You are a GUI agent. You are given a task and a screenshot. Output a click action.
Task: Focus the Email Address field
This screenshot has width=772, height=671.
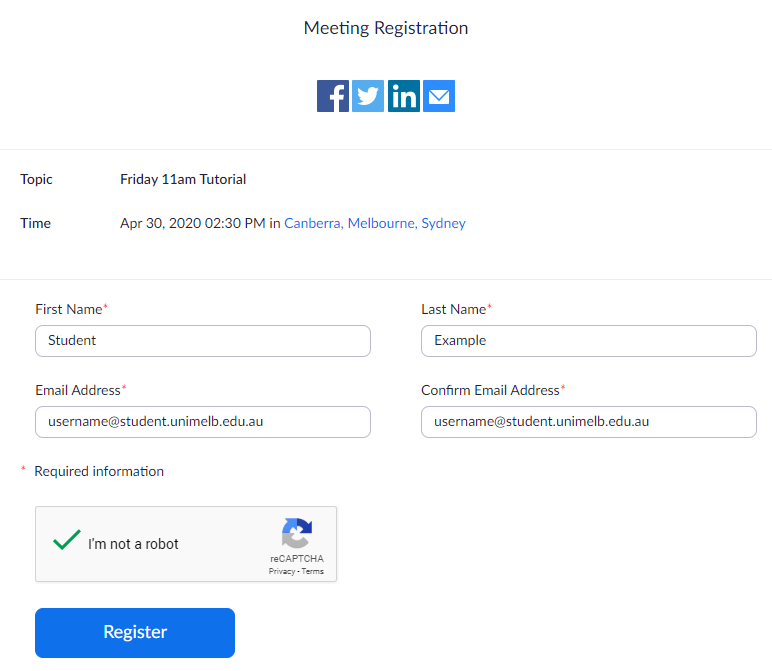(x=203, y=422)
